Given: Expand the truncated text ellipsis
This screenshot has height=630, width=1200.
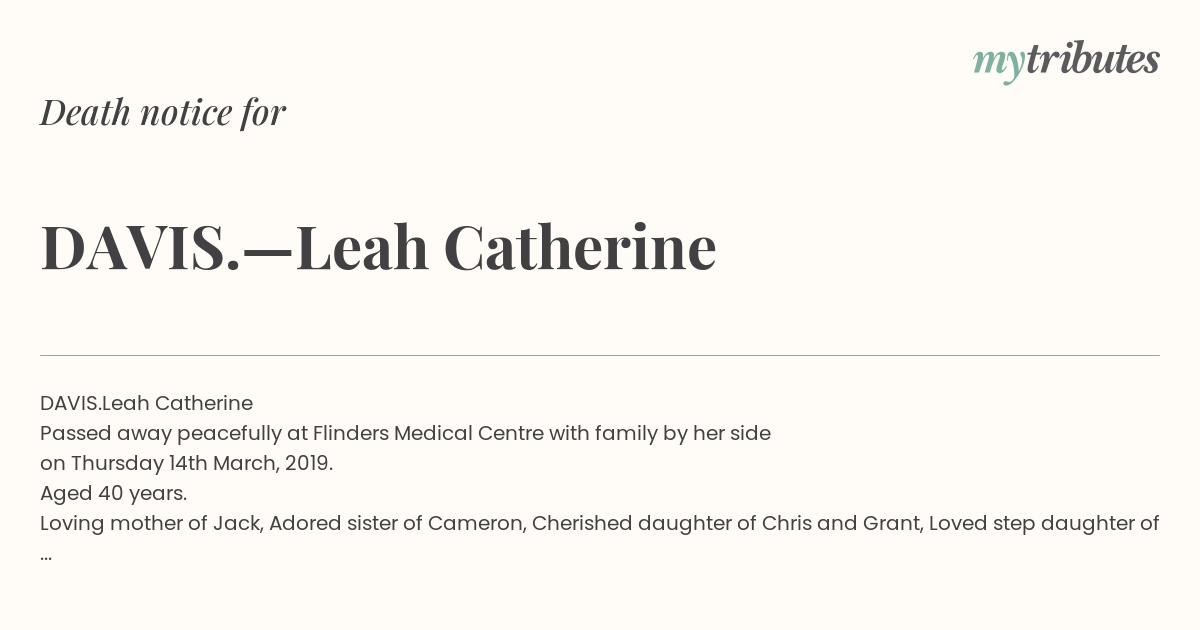Looking at the screenshot, I should click(46, 556).
